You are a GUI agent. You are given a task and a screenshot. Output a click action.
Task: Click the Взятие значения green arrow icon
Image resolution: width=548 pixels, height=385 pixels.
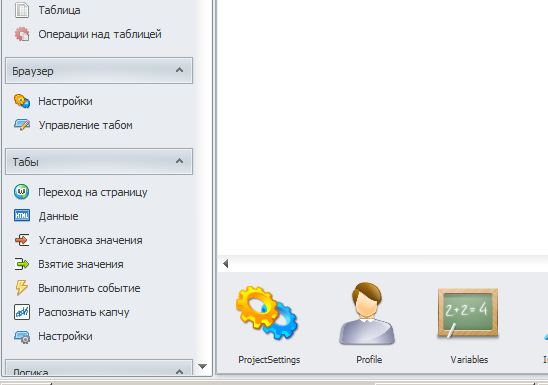[22, 264]
